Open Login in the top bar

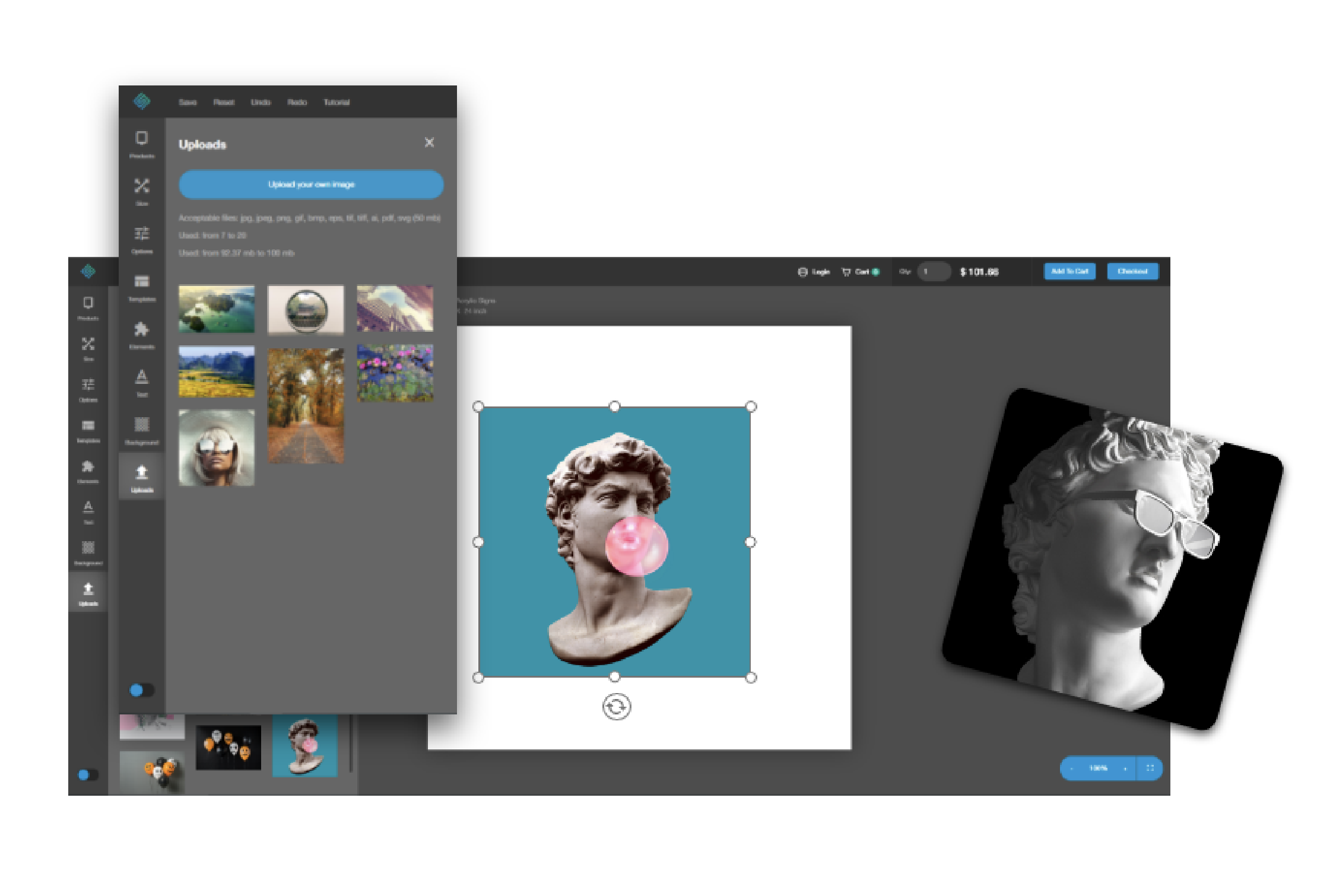pyautogui.click(x=813, y=272)
